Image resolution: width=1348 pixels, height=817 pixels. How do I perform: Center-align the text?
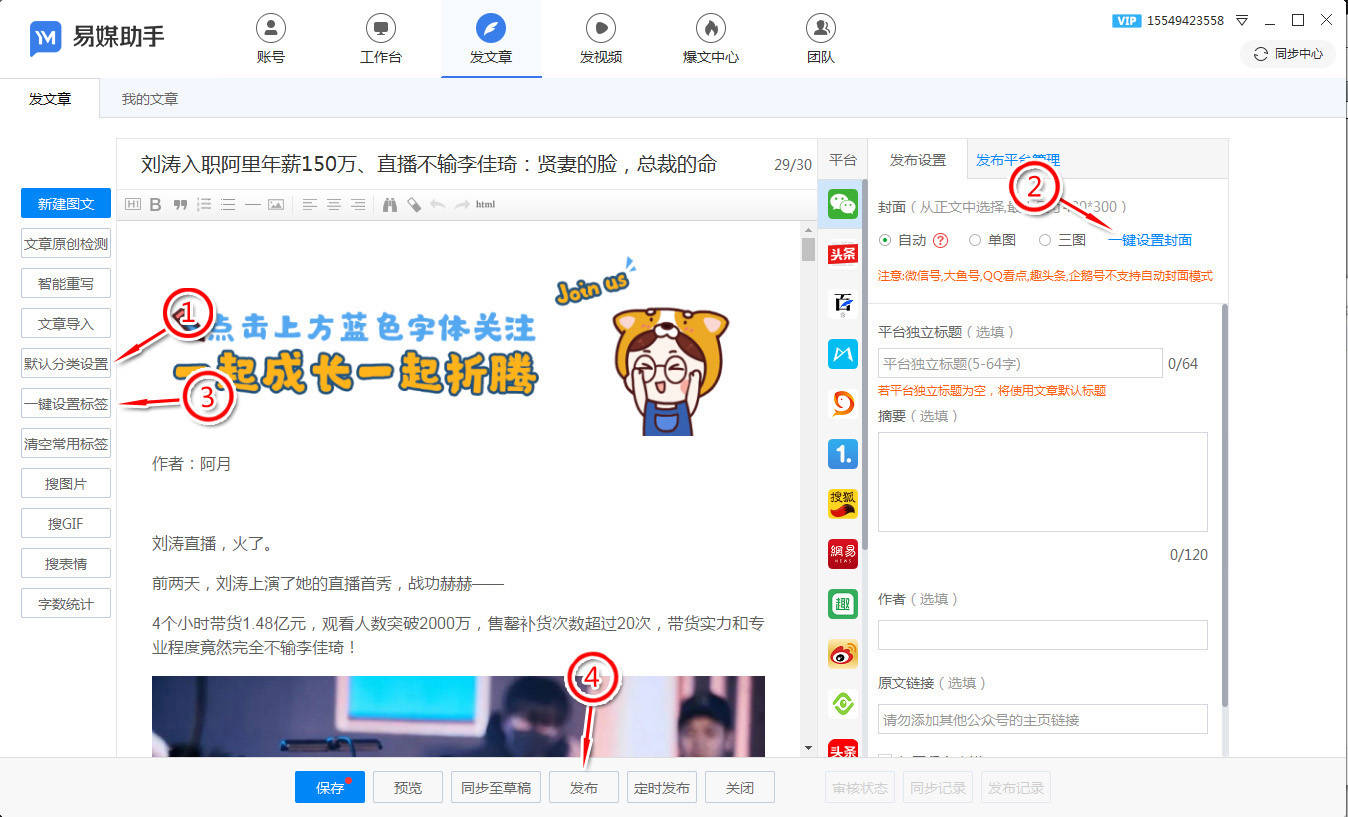tap(334, 204)
